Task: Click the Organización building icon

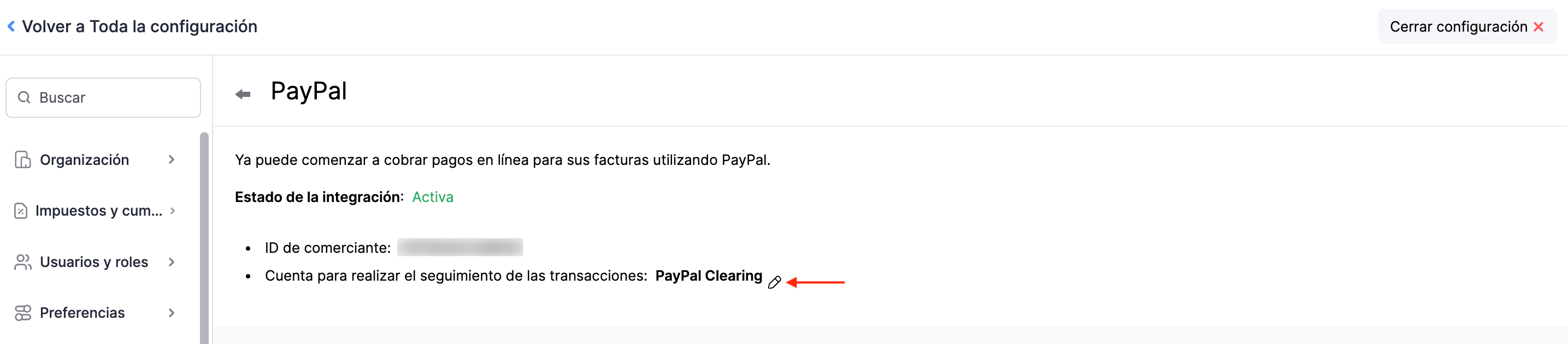Action: click(22, 159)
